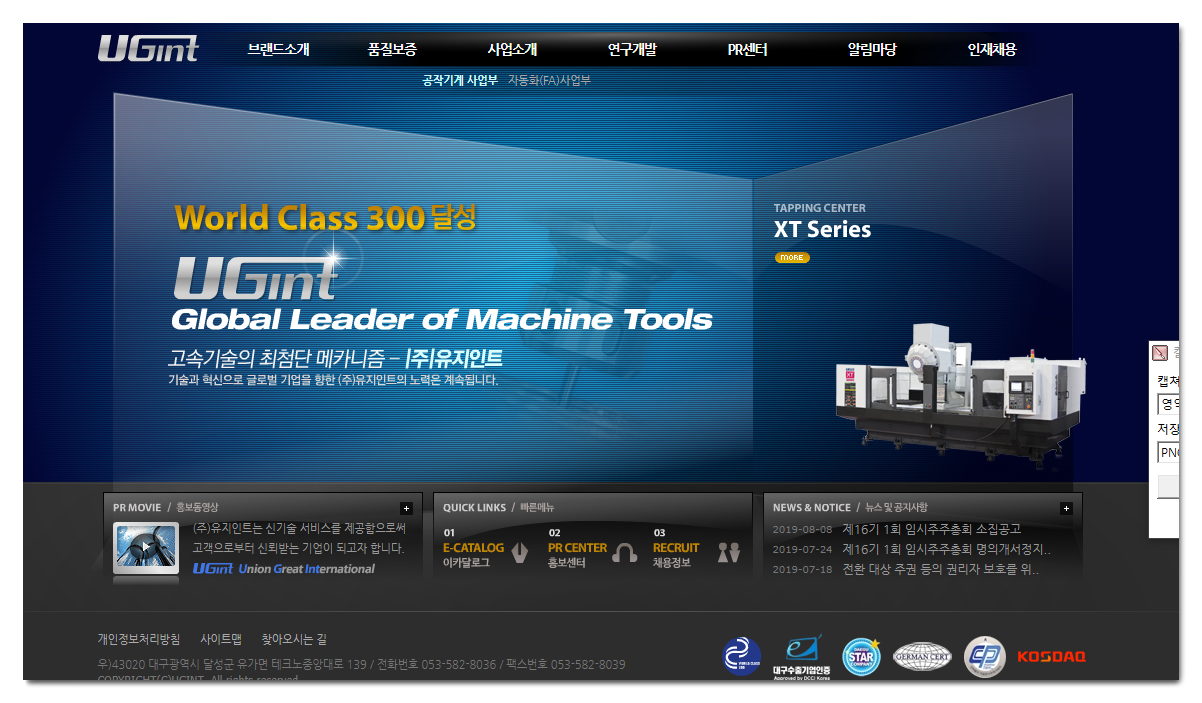The width and height of the screenshot is (1202, 703).
Task: Click the pen nib icon beside E-CATALOG
Action: [x=519, y=552]
